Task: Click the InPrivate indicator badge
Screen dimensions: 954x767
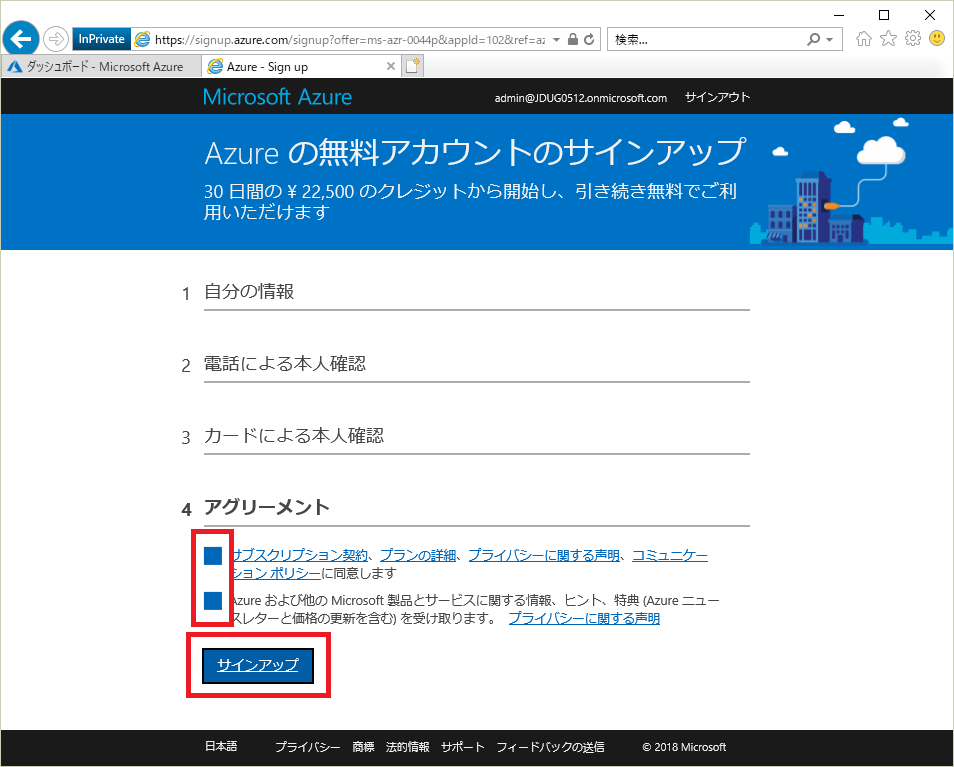Action: [x=101, y=39]
